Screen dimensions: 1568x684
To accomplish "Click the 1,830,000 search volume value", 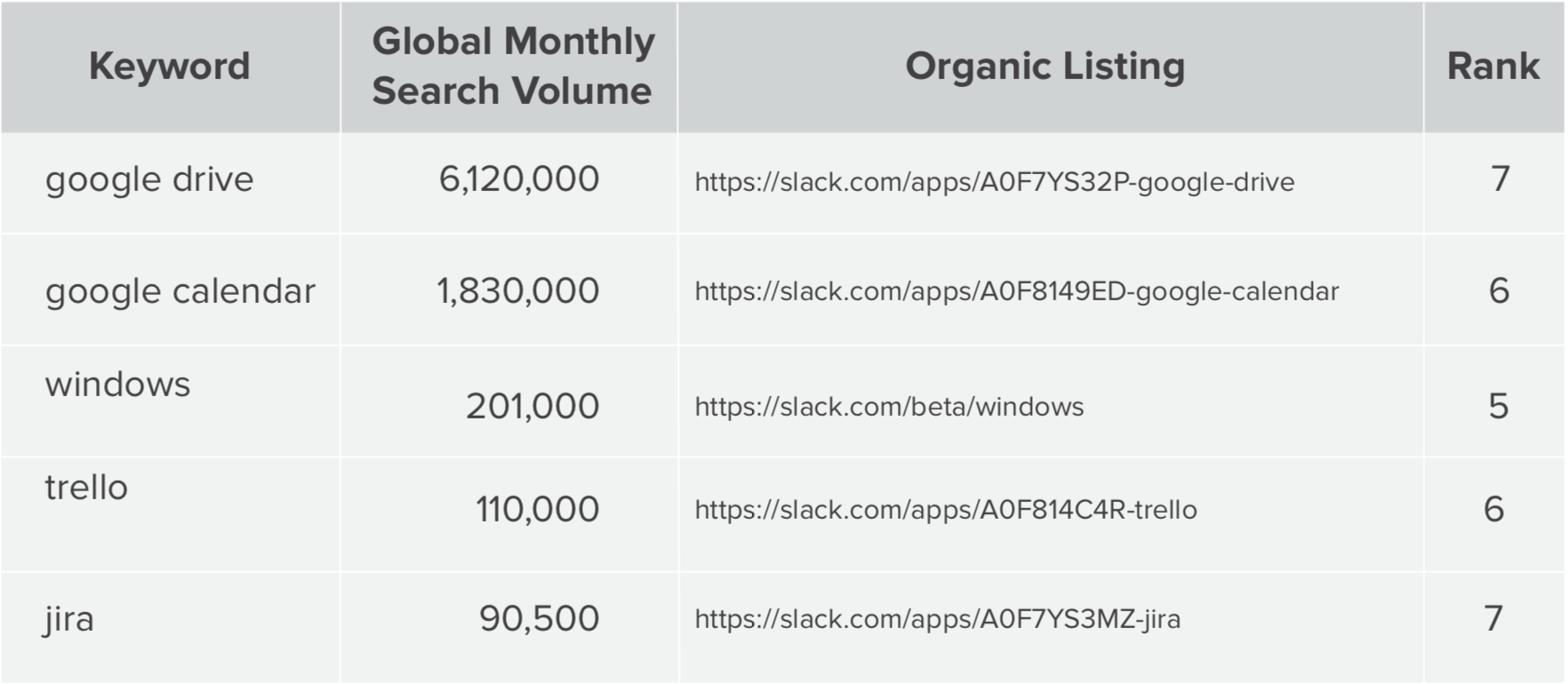I will [x=518, y=291].
